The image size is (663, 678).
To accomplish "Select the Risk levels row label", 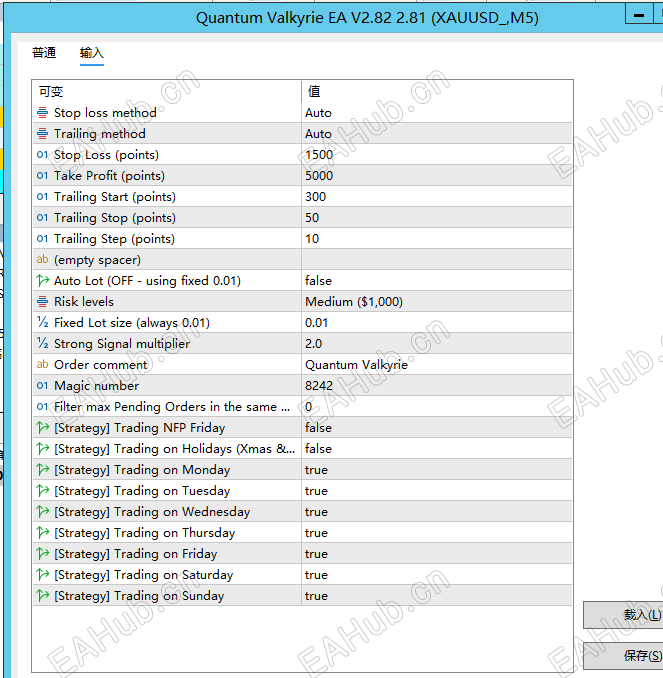I will coord(84,301).
